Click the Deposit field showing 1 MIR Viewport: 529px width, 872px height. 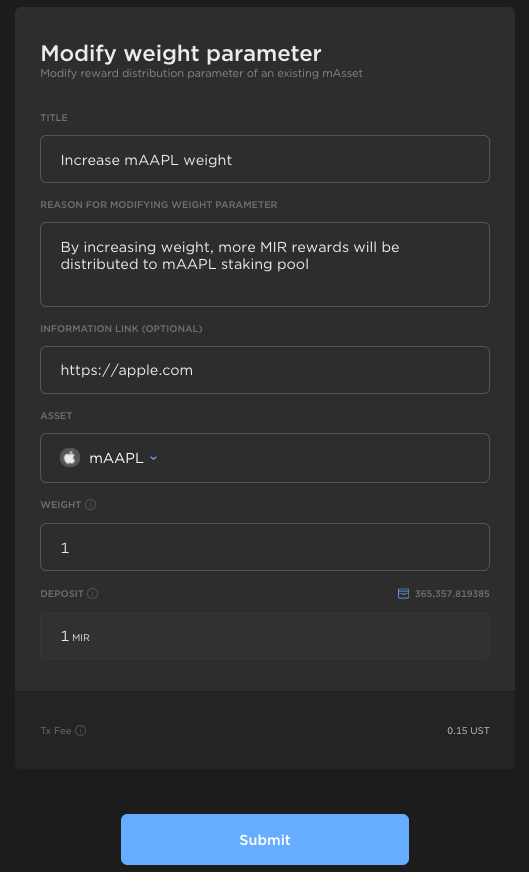[x=265, y=635]
